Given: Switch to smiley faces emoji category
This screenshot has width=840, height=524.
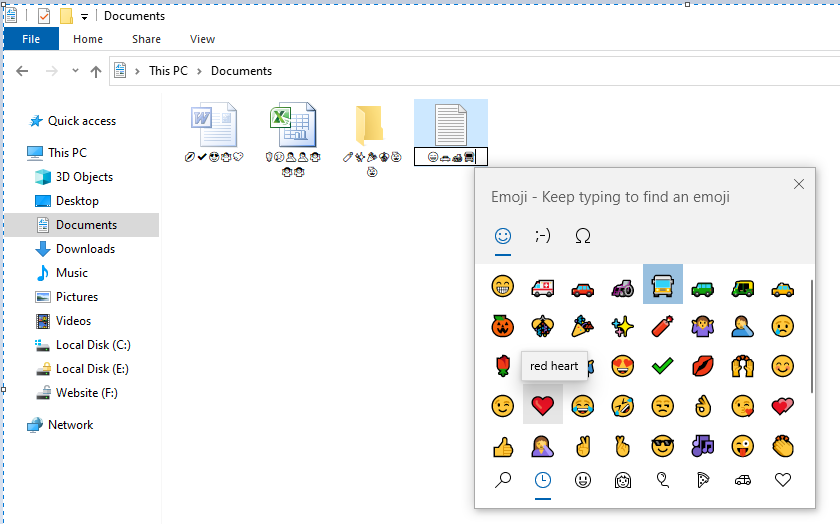Looking at the screenshot, I should pyautogui.click(x=582, y=480).
